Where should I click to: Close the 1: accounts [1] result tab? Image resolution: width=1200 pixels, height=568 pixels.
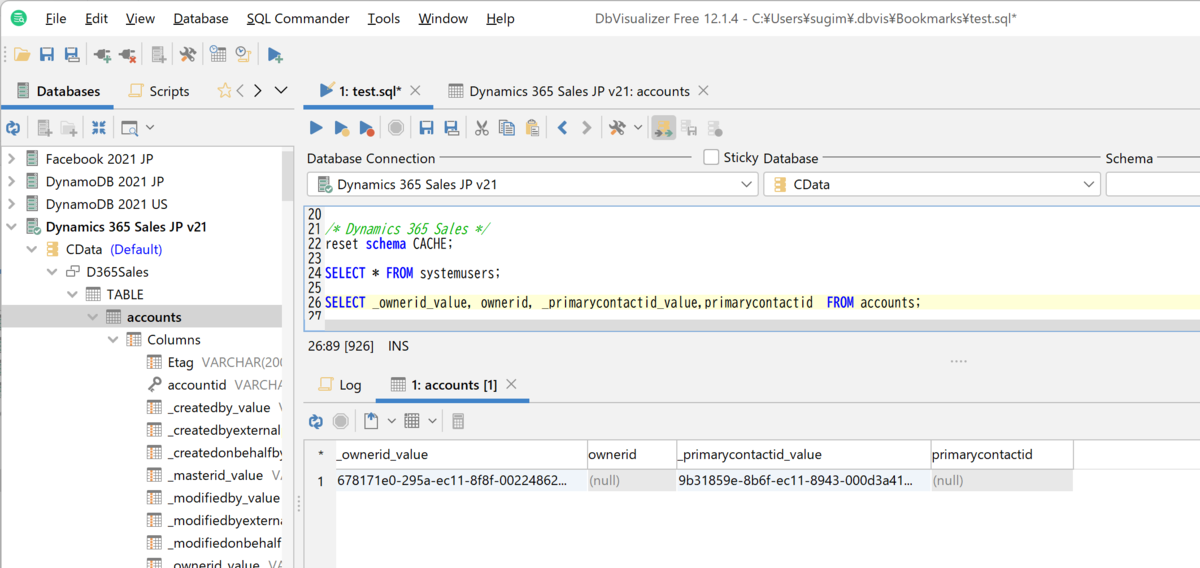tap(511, 385)
